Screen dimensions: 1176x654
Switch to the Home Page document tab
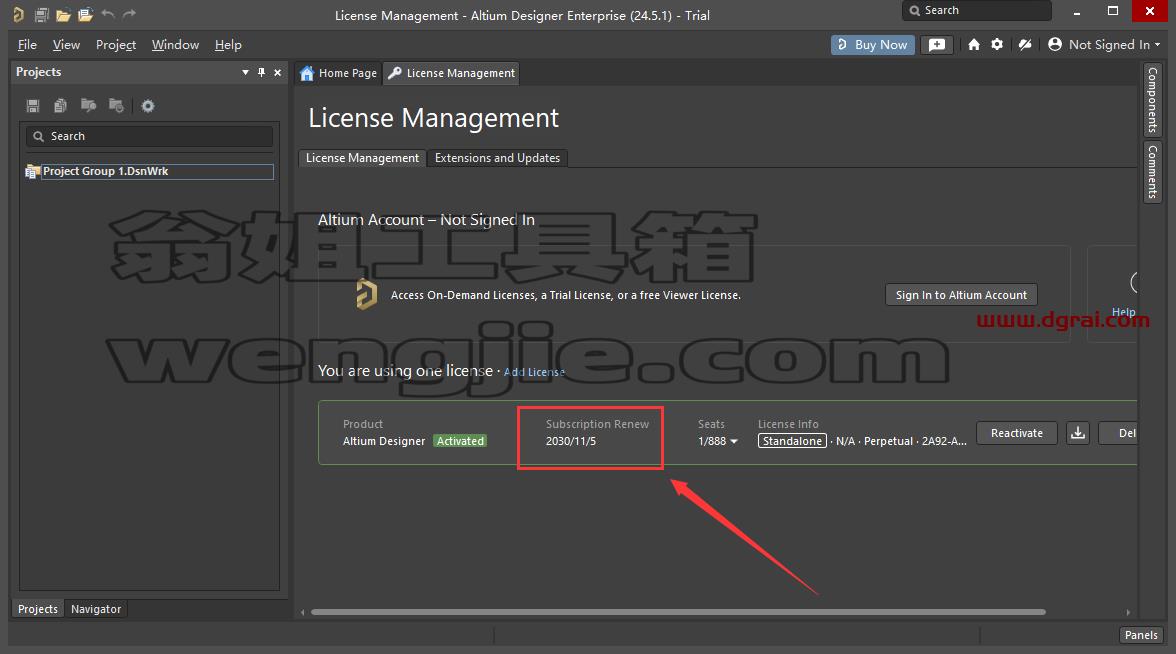338,73
